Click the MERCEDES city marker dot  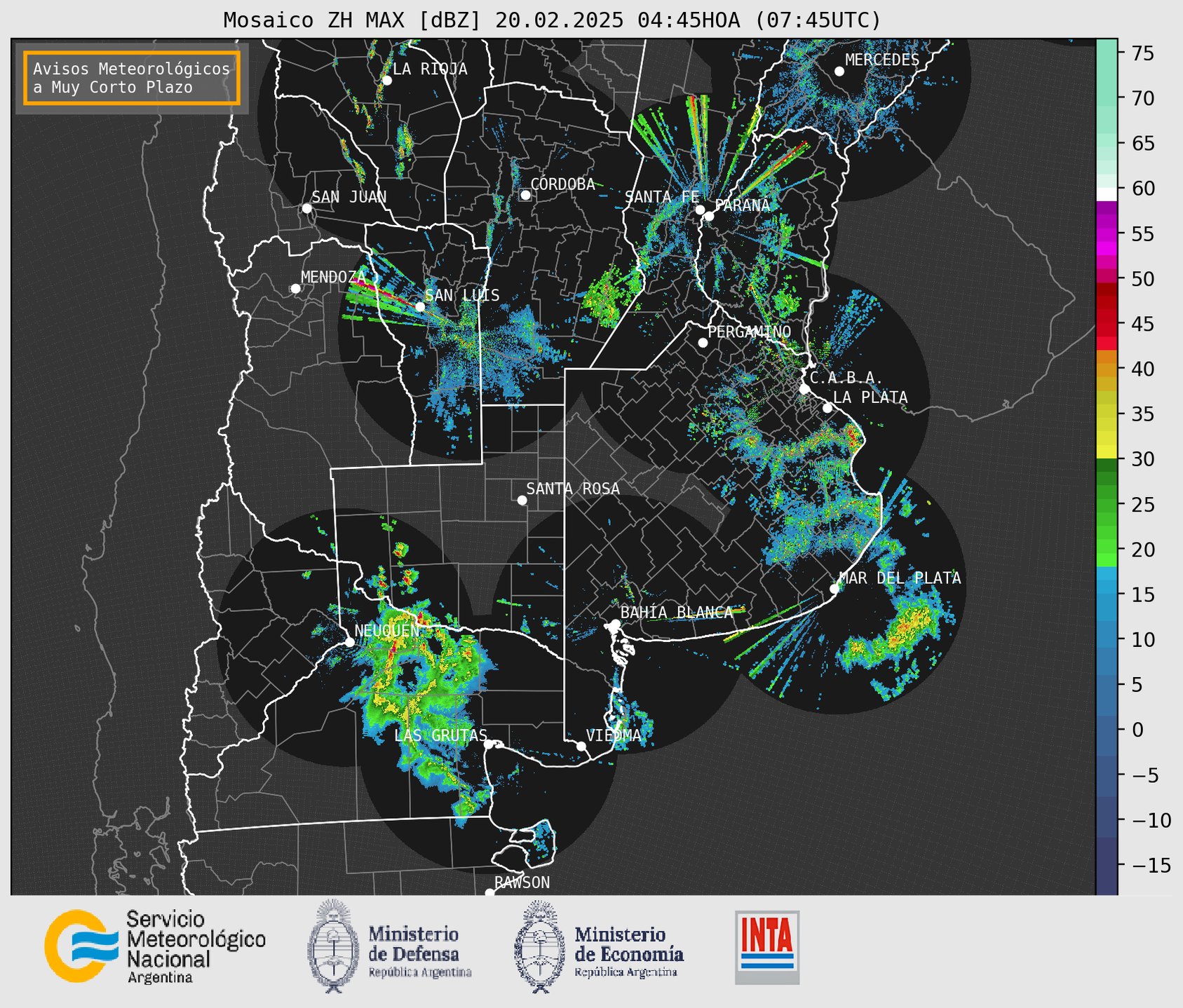(x=839, y=71)
